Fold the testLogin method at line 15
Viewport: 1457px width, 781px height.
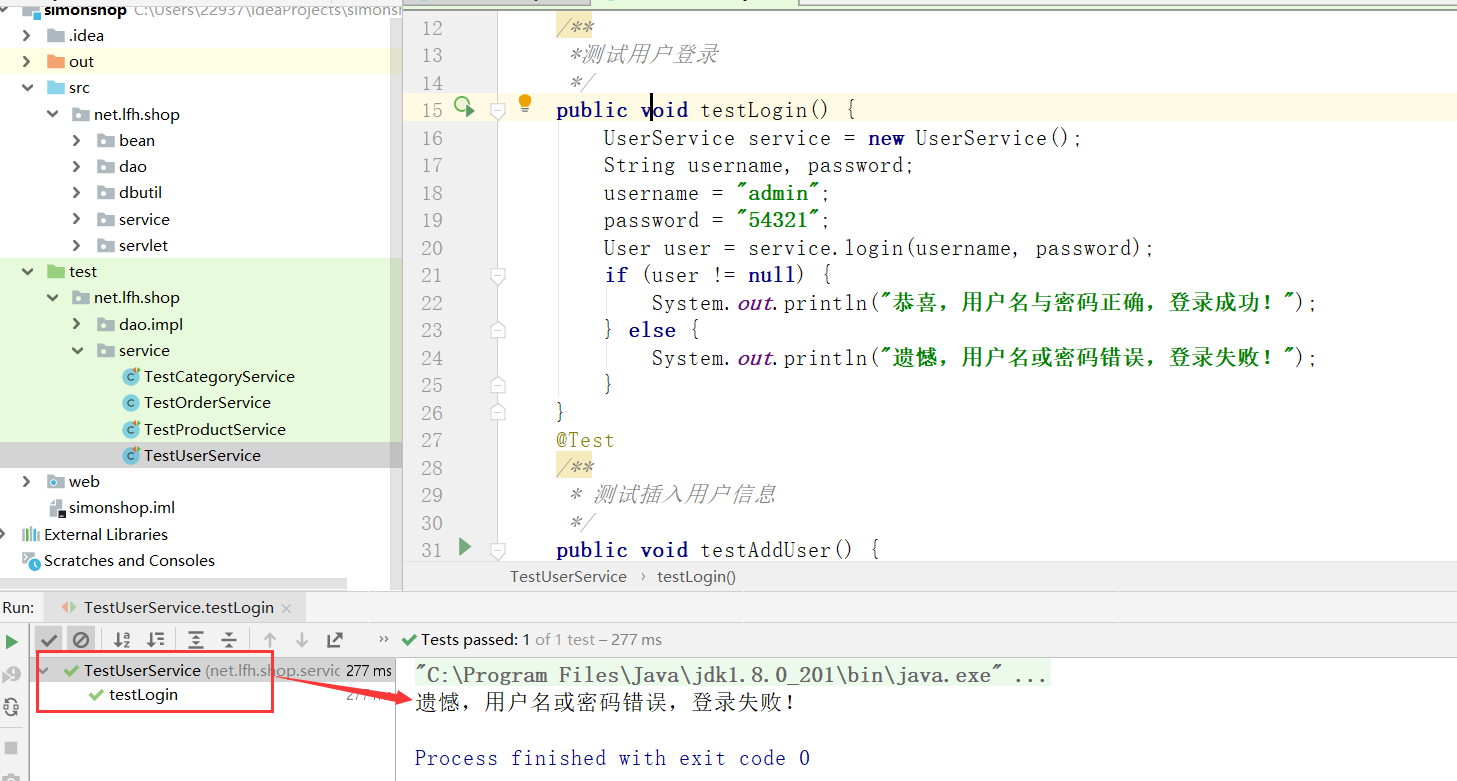pos(498,110)
